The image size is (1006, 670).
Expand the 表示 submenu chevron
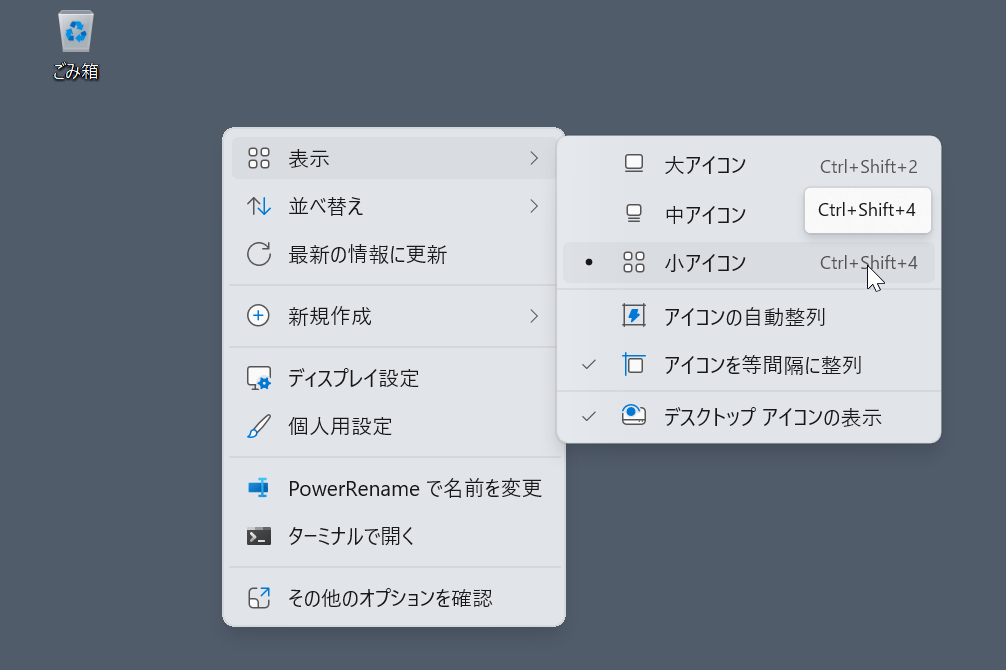pos(534,158)
